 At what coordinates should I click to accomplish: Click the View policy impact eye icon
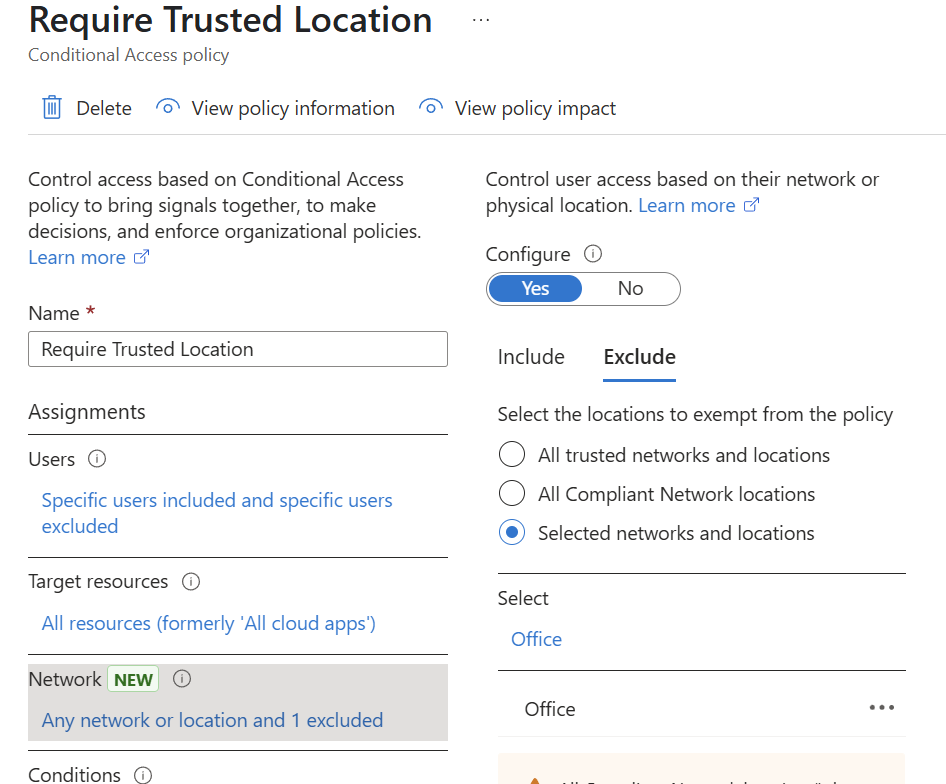coord(431,108)
